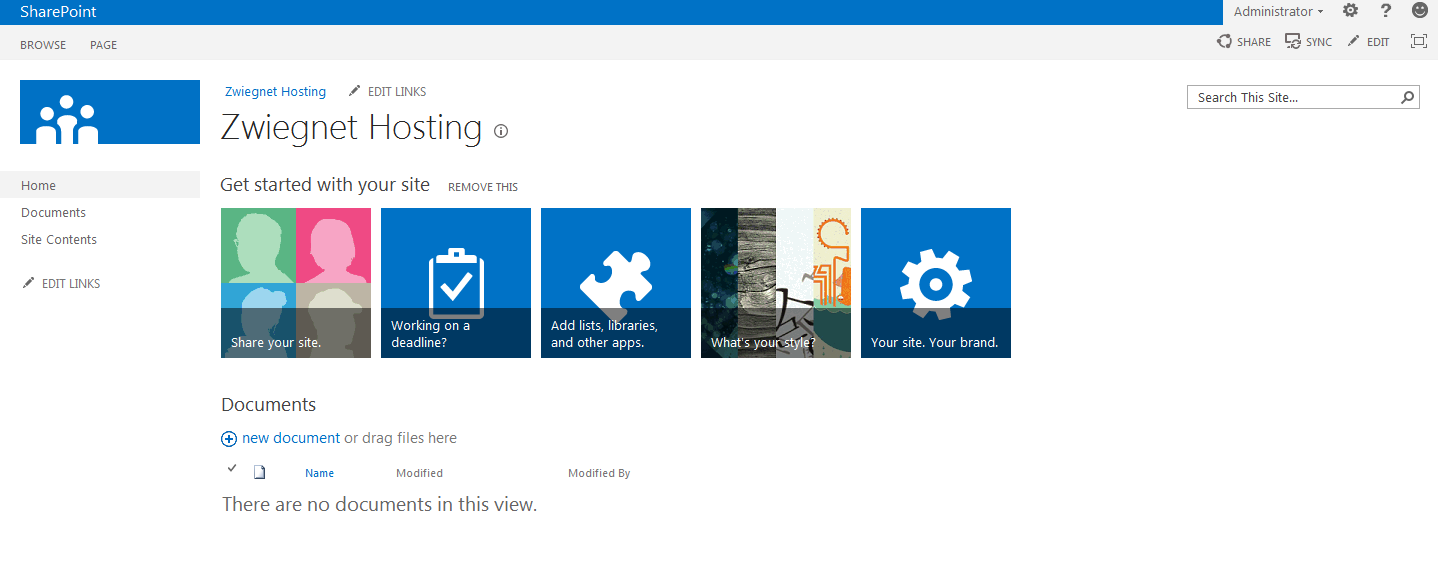The height and width of the screenshot is (564, 1438).
Task: Open the Share your site tile
Action: pos(296,283)
